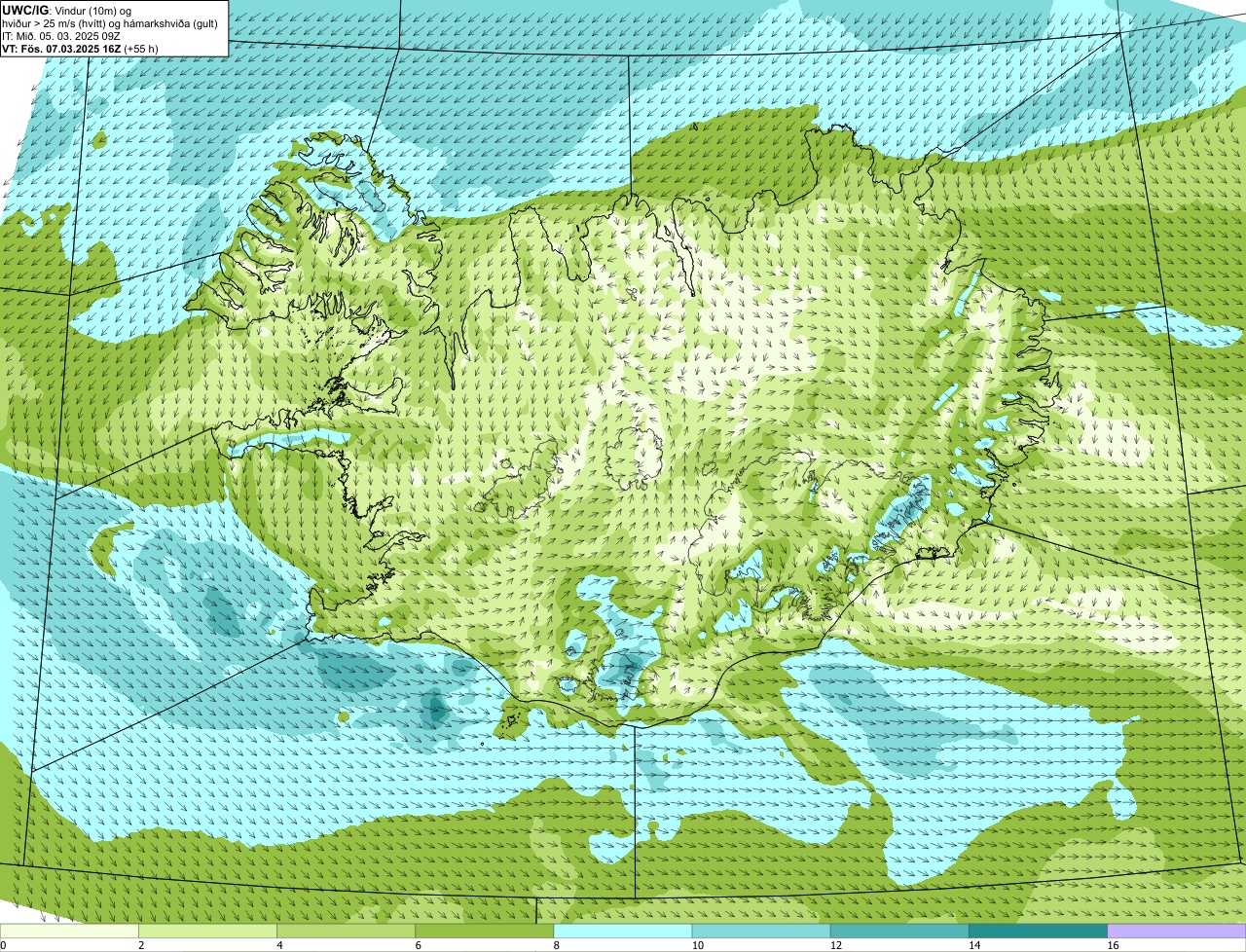Click the "hviður > 25 m/s (hvítt)" legend line
Image resolution: width=1246 pixels, height=952 pixels.
point(111,22)
